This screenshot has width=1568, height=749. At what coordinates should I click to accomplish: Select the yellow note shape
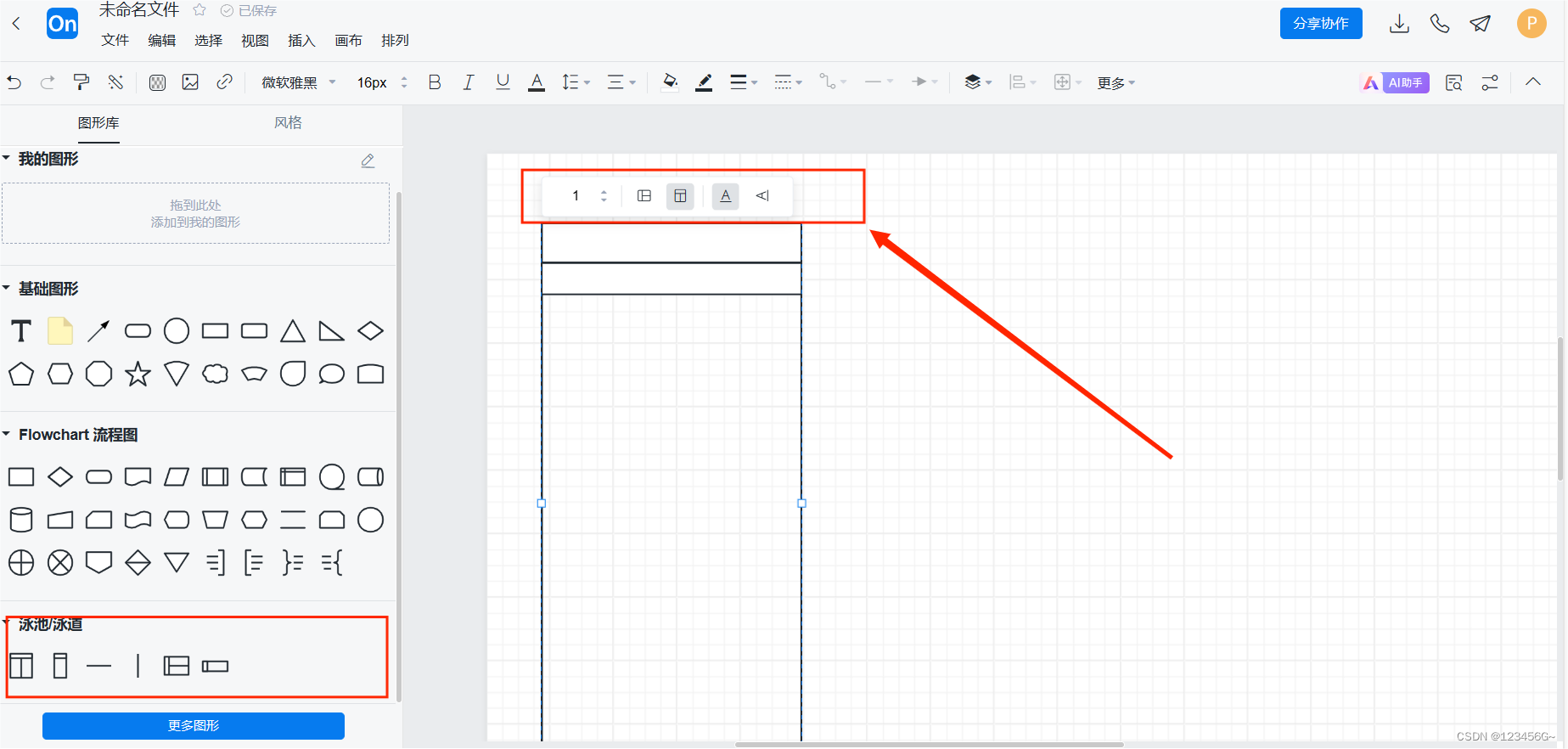coord(60,331)
